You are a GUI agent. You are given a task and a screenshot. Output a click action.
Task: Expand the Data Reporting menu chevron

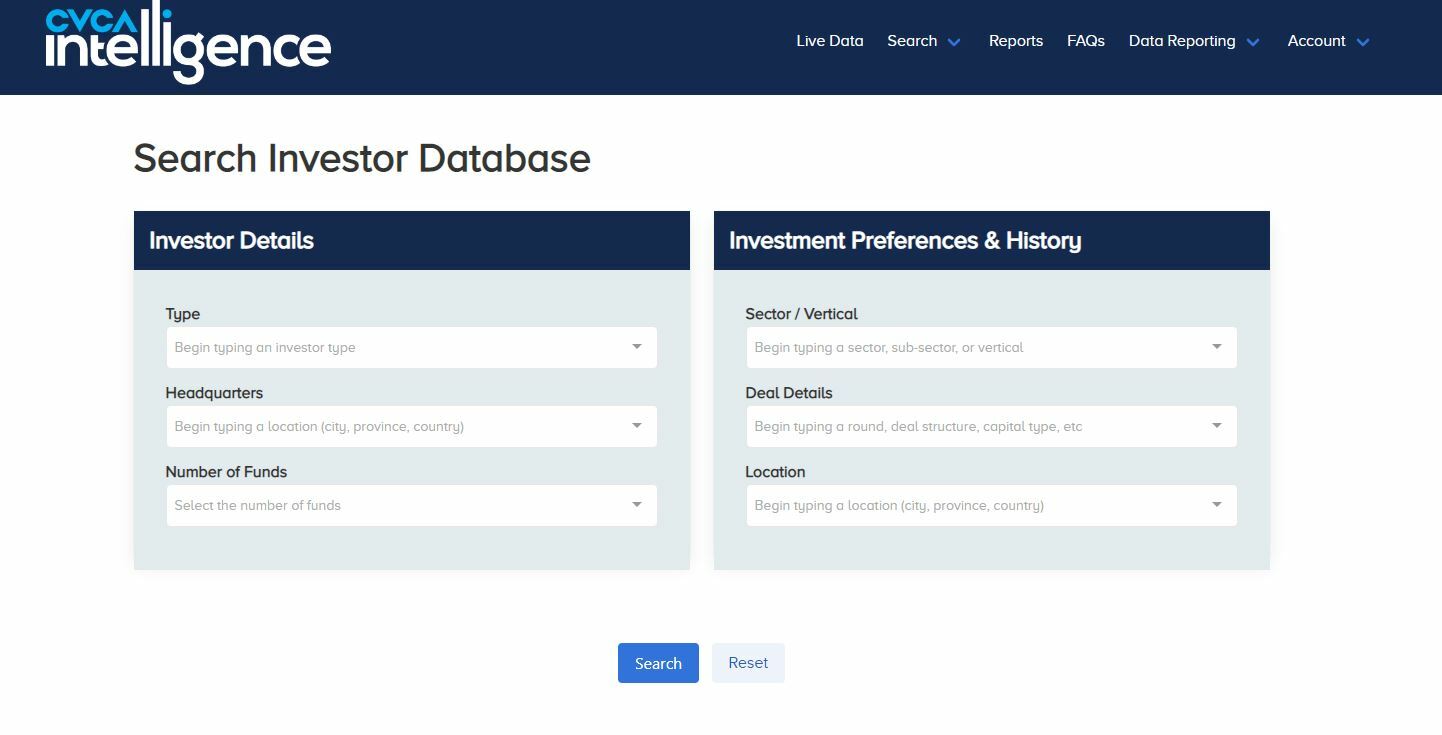[x=1254, y=42]
